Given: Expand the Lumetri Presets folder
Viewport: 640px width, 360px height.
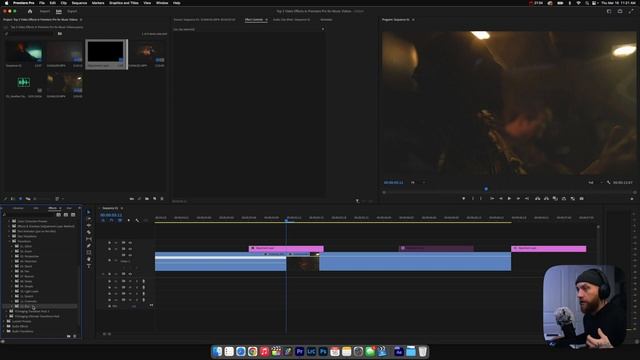Looking at the screenshot, I should pyautogui.click(x=4, y=321).
